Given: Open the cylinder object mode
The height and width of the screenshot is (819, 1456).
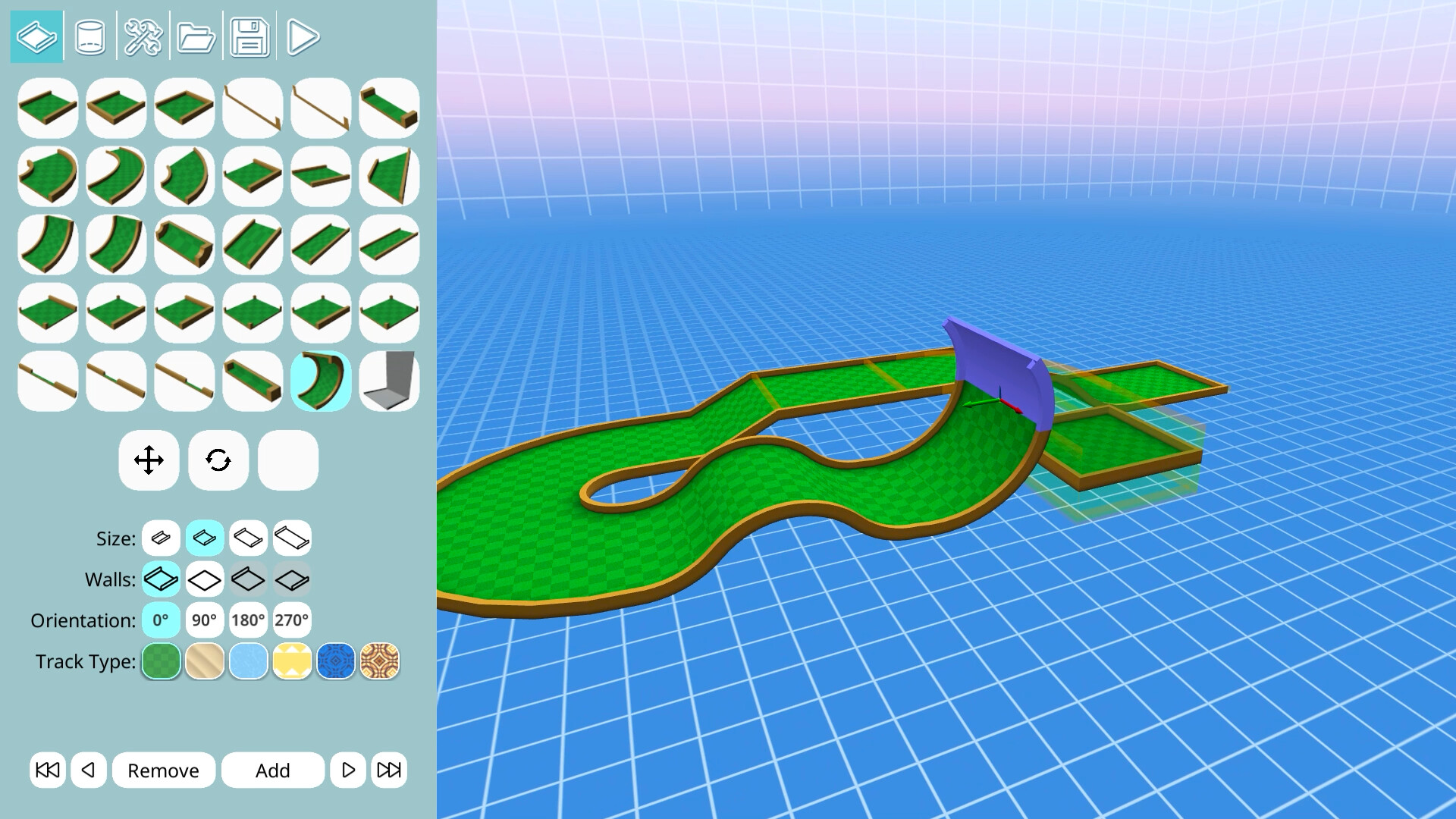Looking at the screenshot, I should pos(89,36).
